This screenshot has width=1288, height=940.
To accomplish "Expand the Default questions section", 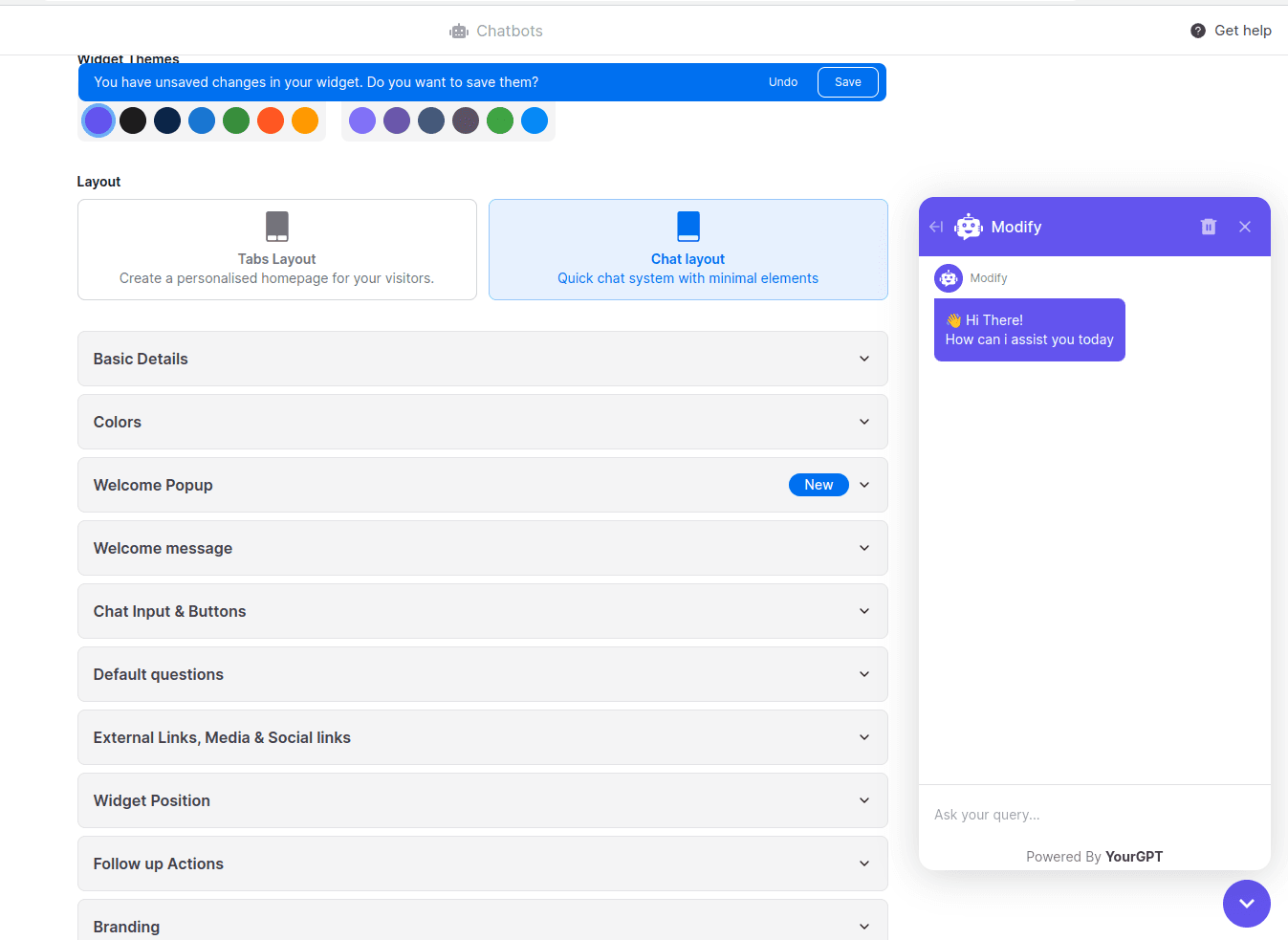I will 483,674.
